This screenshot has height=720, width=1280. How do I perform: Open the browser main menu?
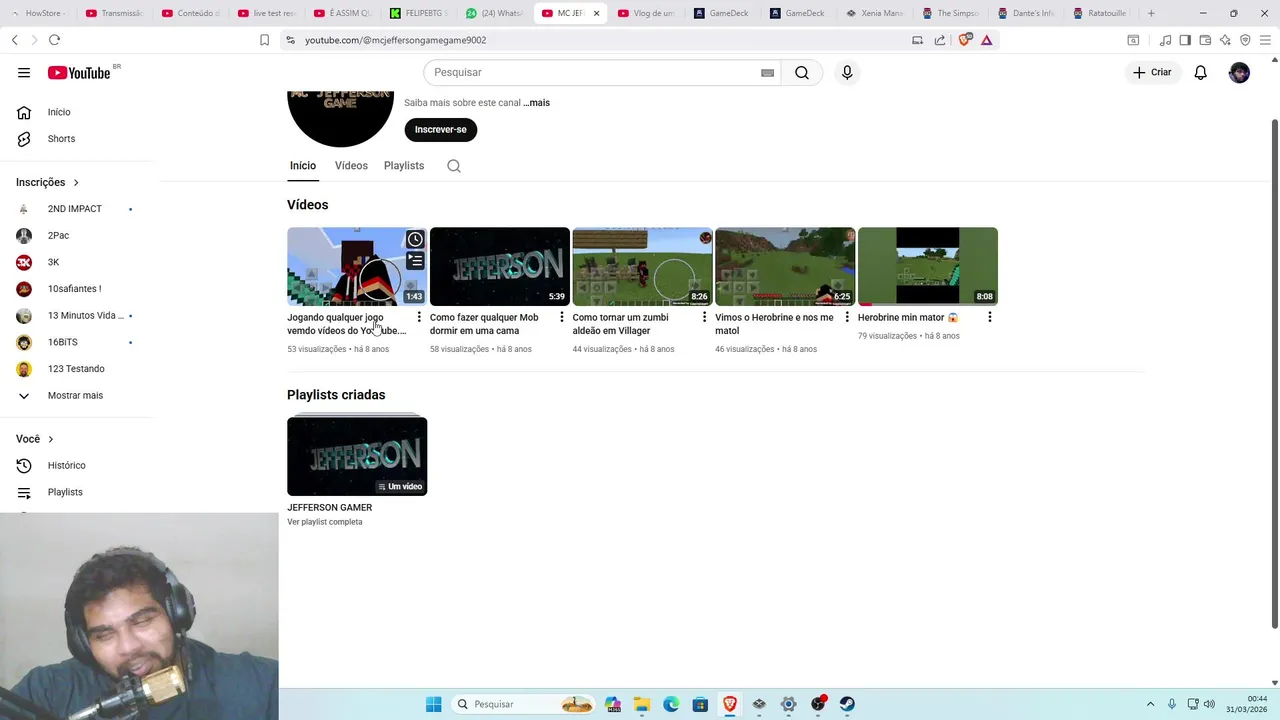(x=1265, y=40)
